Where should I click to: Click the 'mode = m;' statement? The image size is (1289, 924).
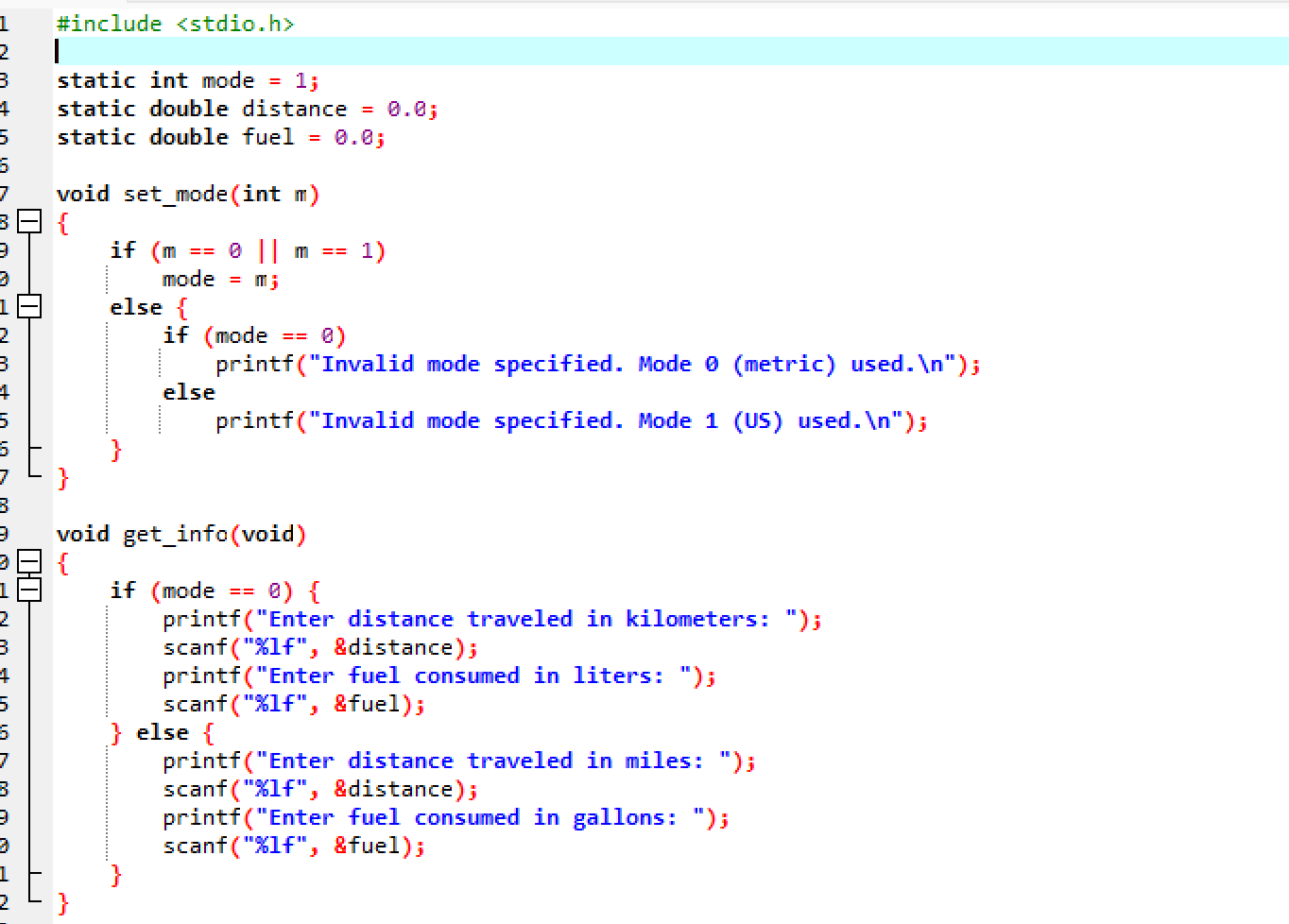[220, 279]
